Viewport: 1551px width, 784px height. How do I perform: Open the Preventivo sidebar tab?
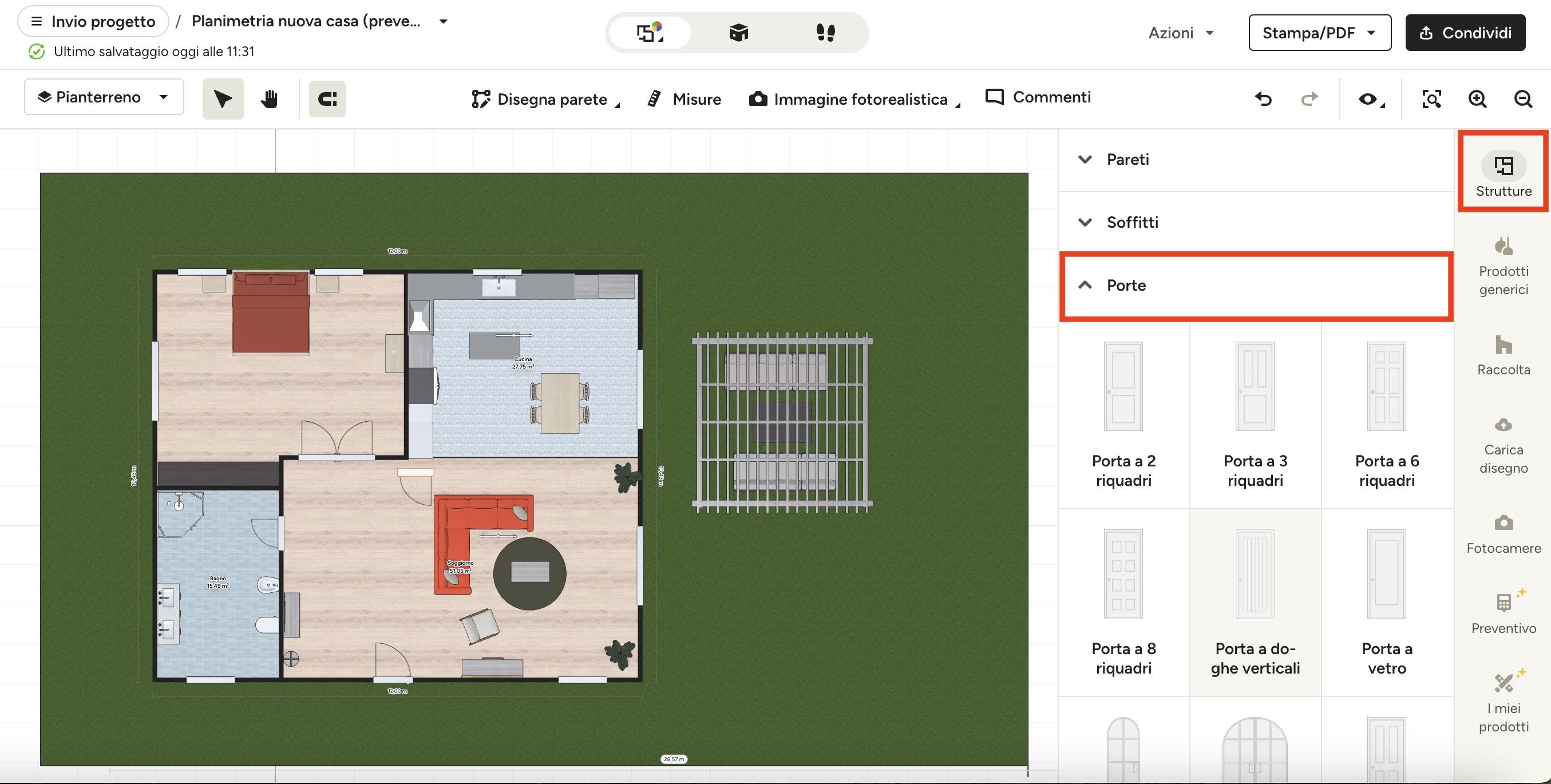[x=1503, y=612]
